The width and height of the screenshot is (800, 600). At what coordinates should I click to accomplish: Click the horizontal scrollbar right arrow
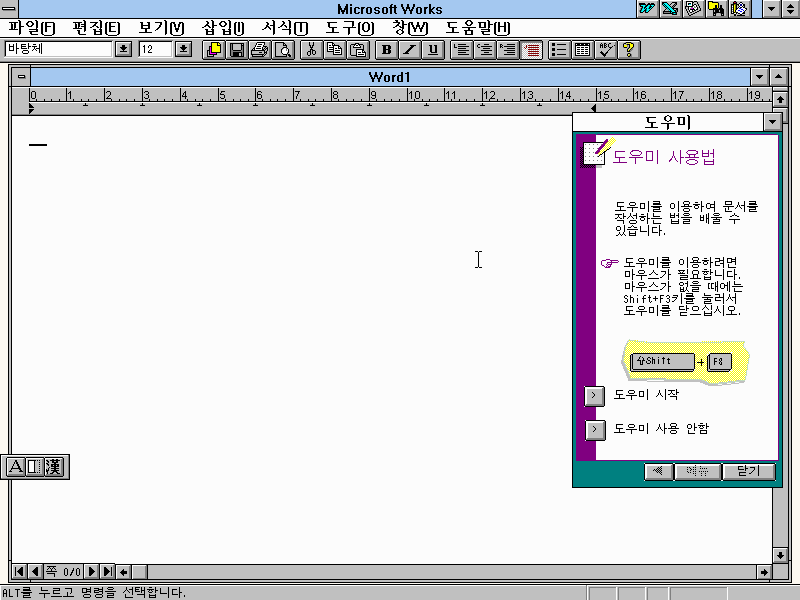click(764, 572)
